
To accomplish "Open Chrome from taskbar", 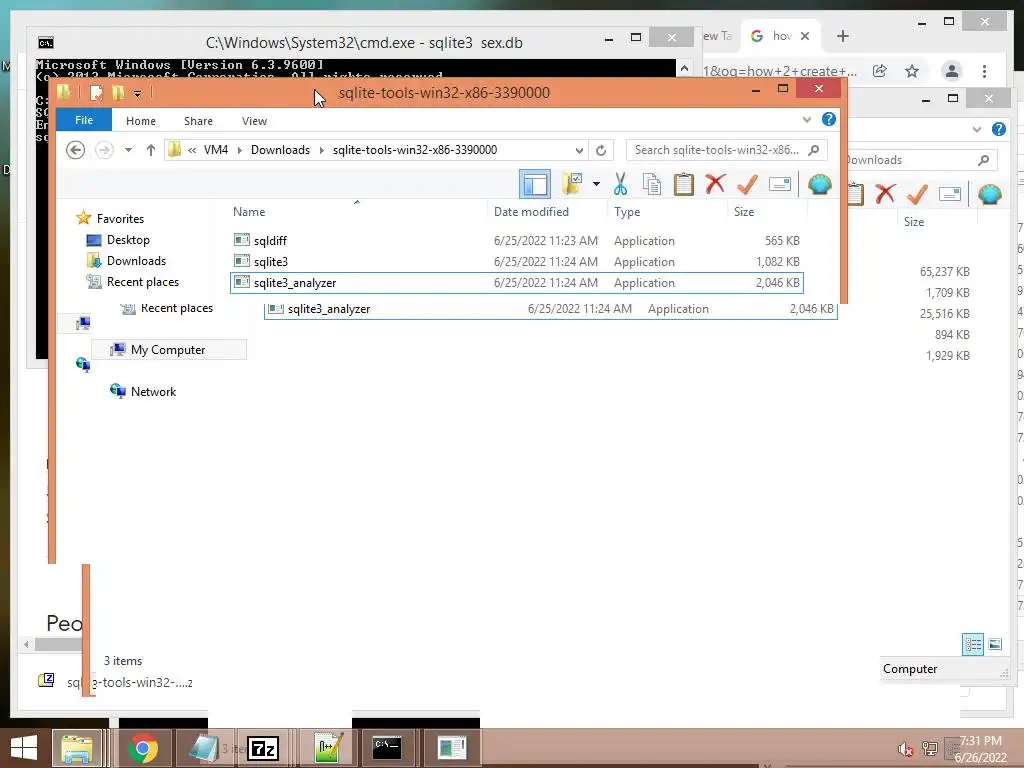I will coord(142,748).
